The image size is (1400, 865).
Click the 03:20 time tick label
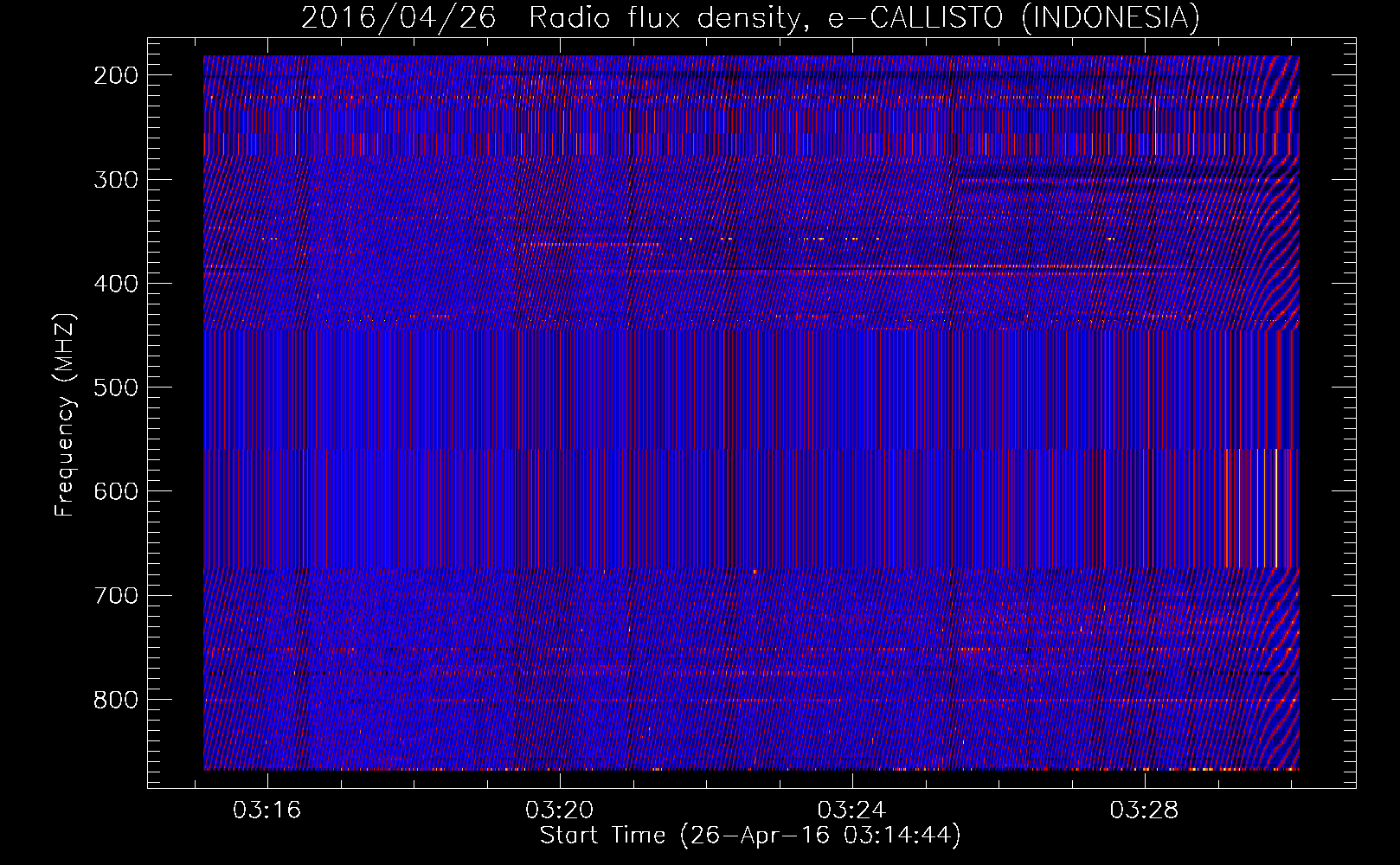560,810
